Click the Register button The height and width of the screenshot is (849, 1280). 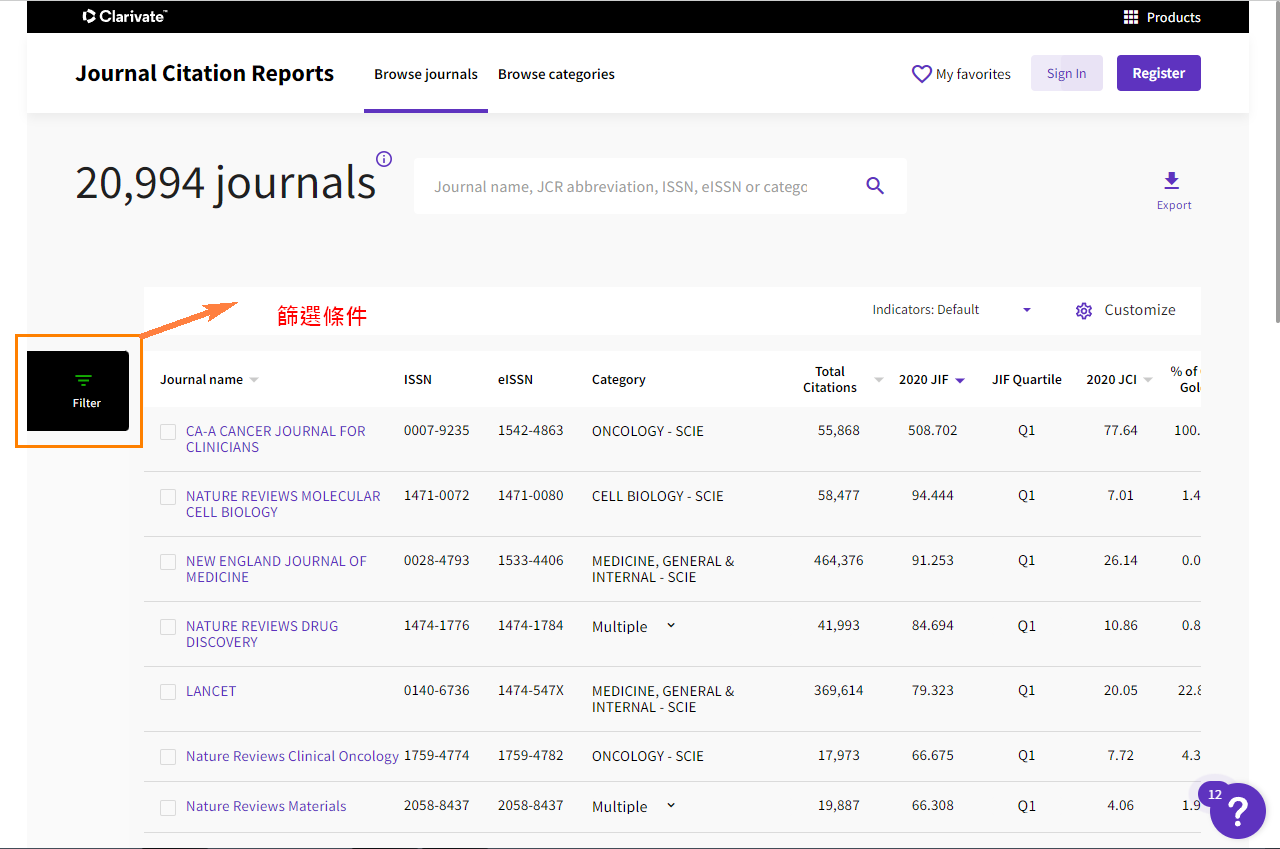(x=1159, y=73)
